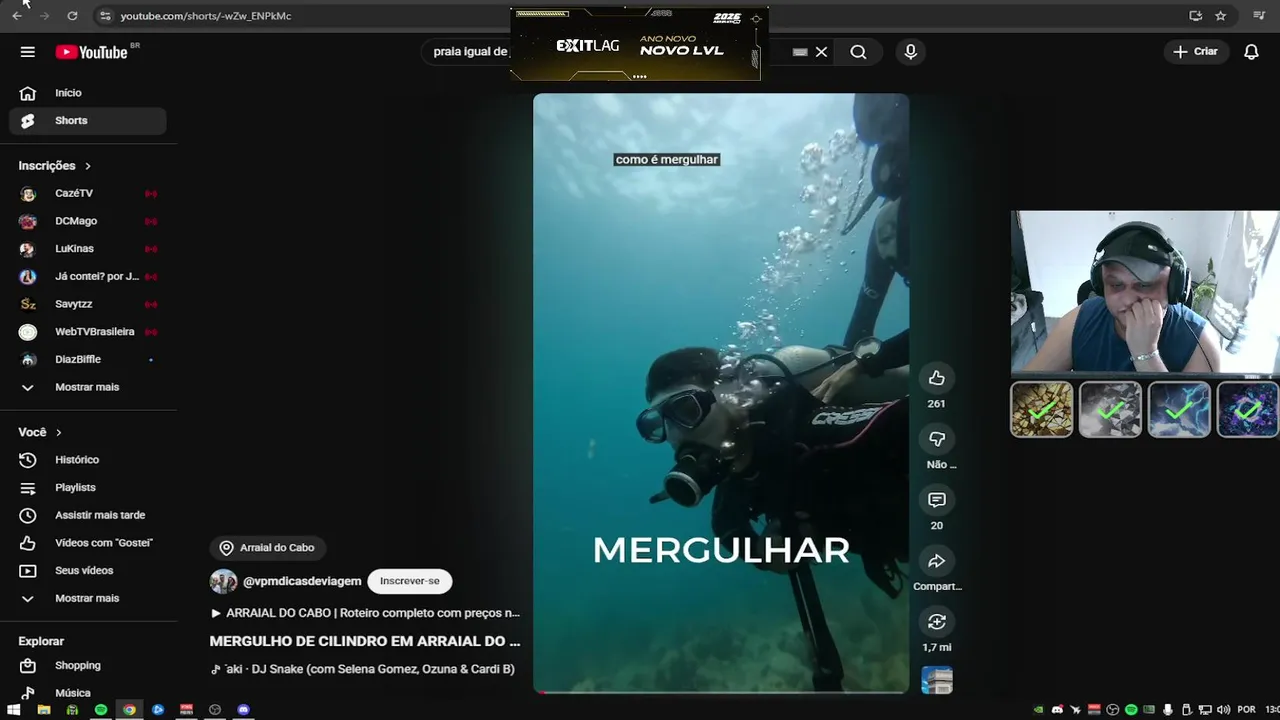Go back with the browser back arrow
The height and width of the screenshot is (720, 1280).
pos(16,16)
